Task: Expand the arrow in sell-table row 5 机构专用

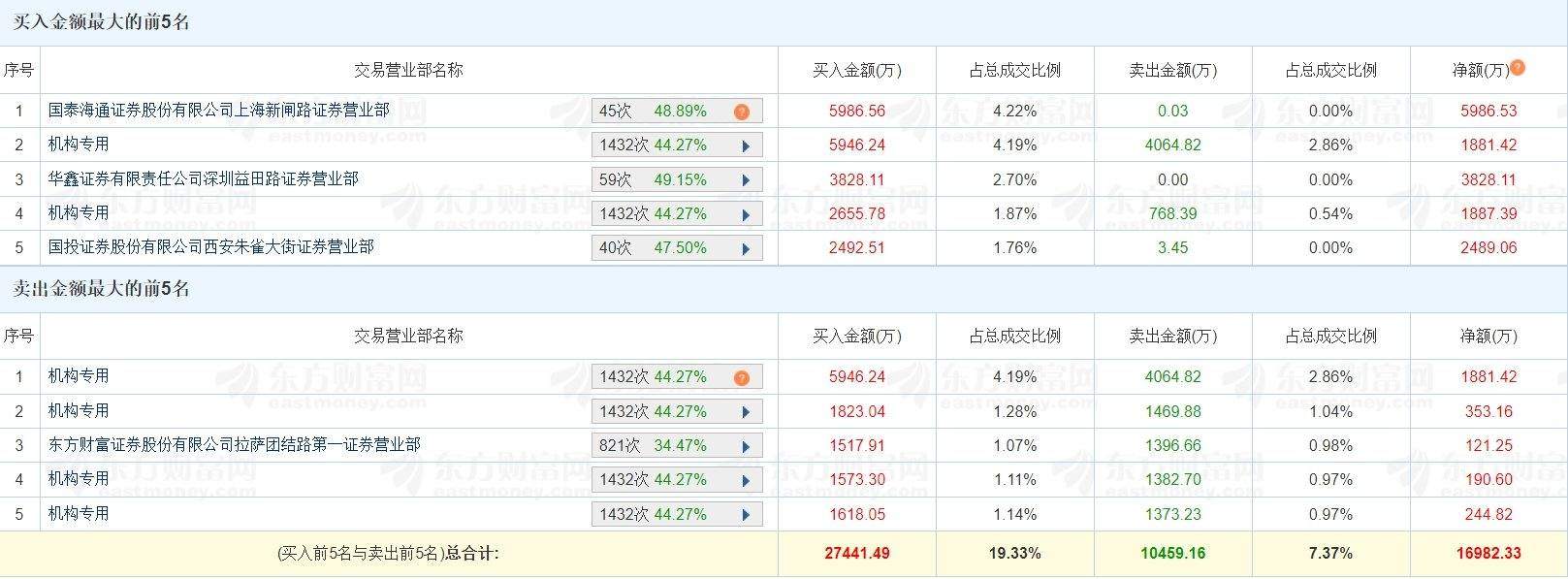Action: point(746,515)
